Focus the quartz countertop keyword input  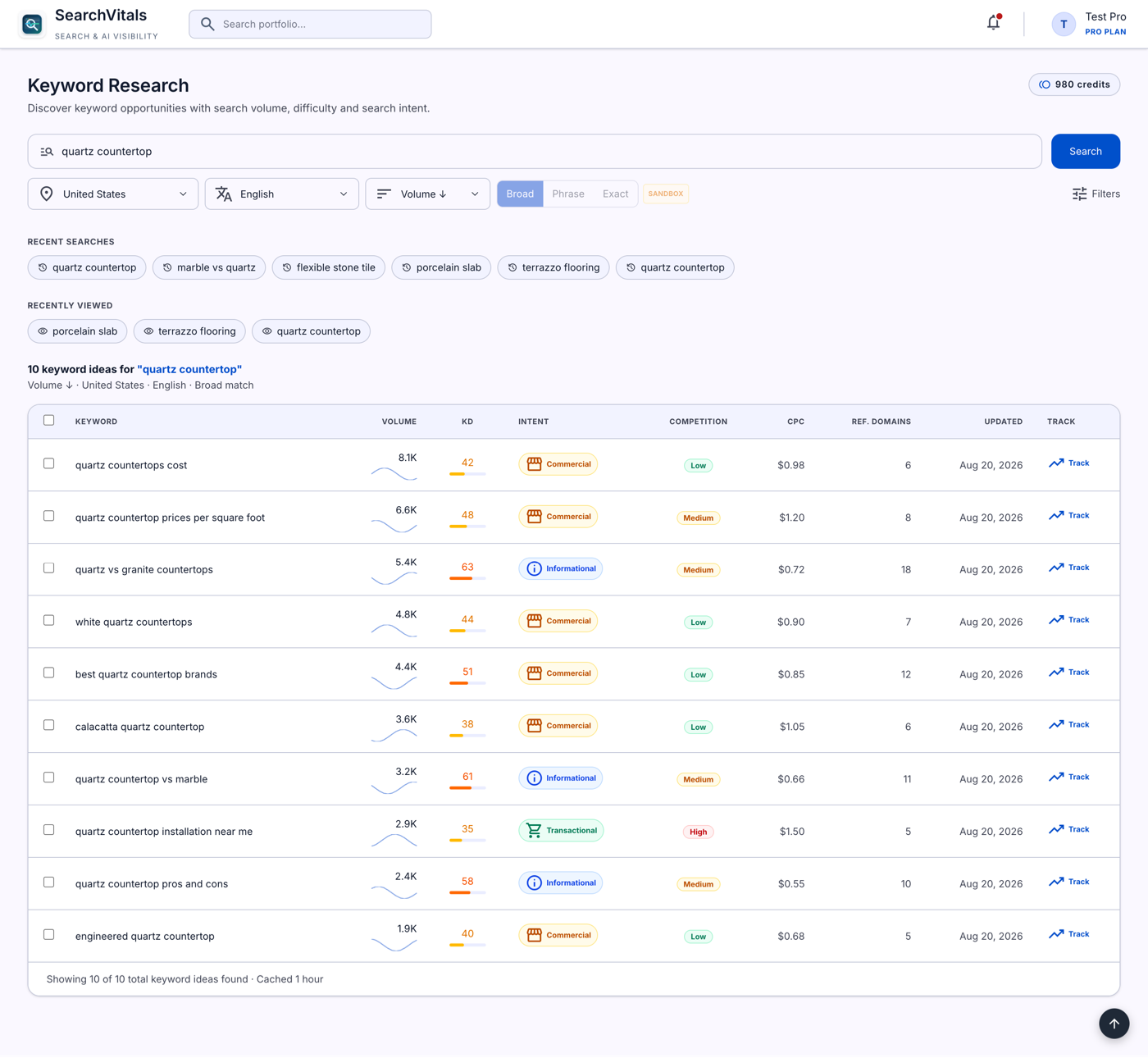pos(535,152)
